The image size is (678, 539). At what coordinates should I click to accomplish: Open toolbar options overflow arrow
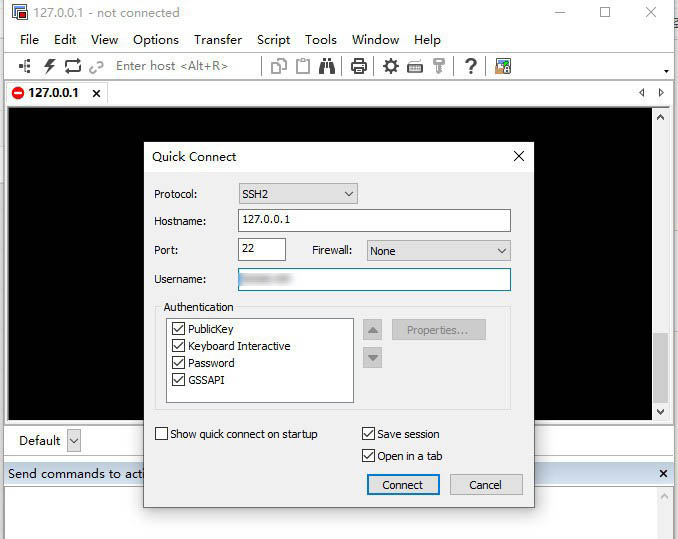tap(666, 71)
